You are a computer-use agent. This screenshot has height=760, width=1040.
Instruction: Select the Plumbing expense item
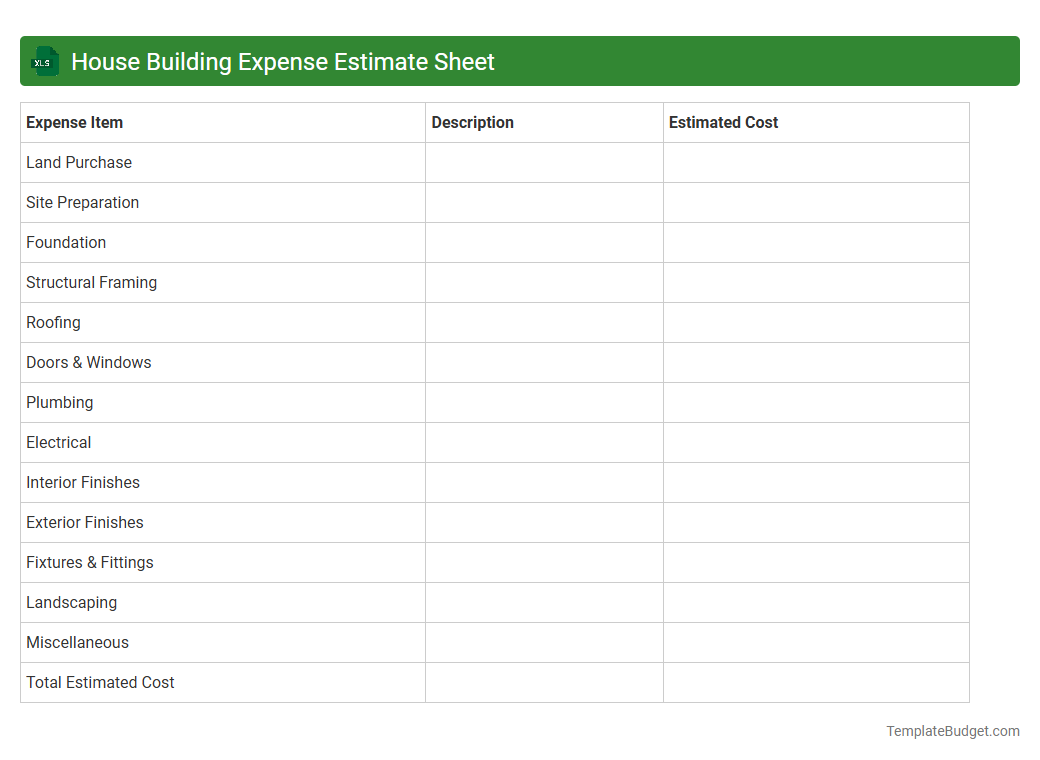click(59, 402)
